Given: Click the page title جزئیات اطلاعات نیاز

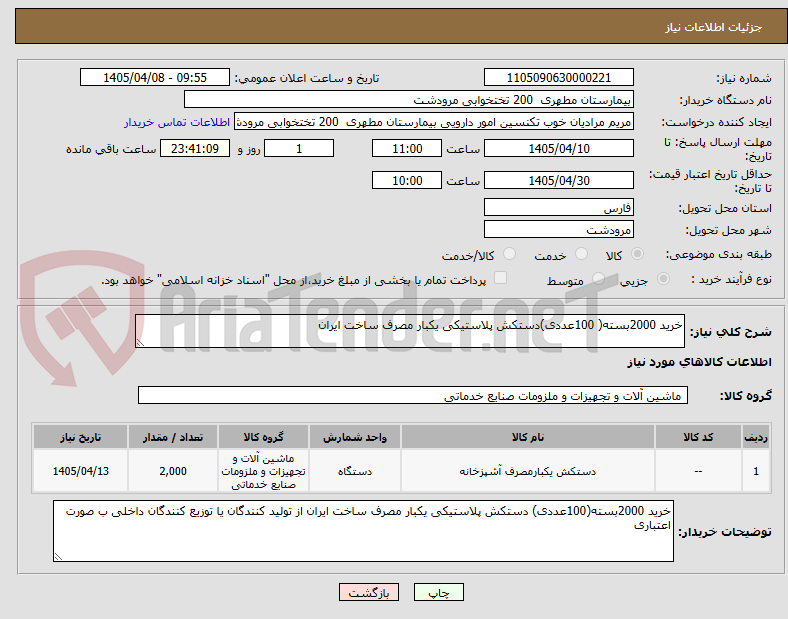Looking at the screenshot, I should pyautogui.click(x=714, y=27).
